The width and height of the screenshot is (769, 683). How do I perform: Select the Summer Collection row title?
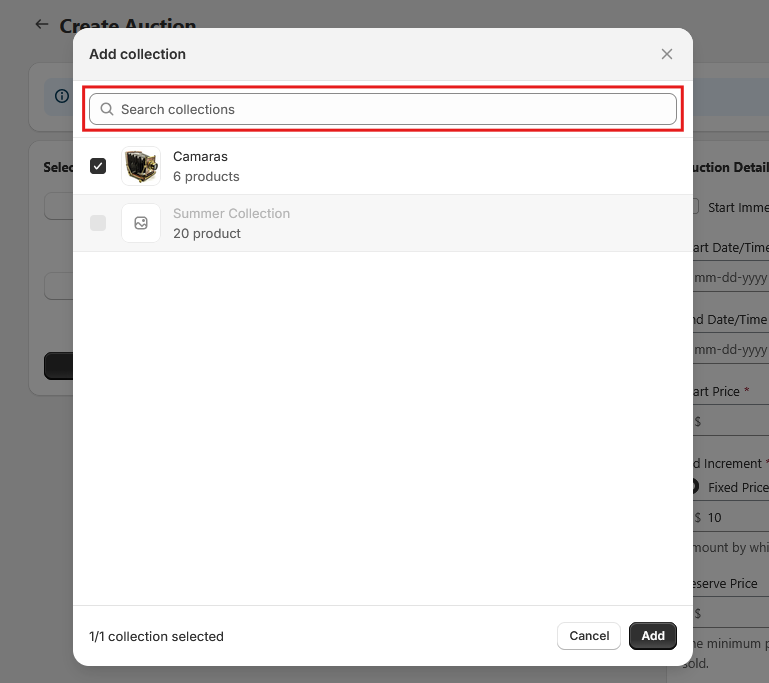pos(231,213)
